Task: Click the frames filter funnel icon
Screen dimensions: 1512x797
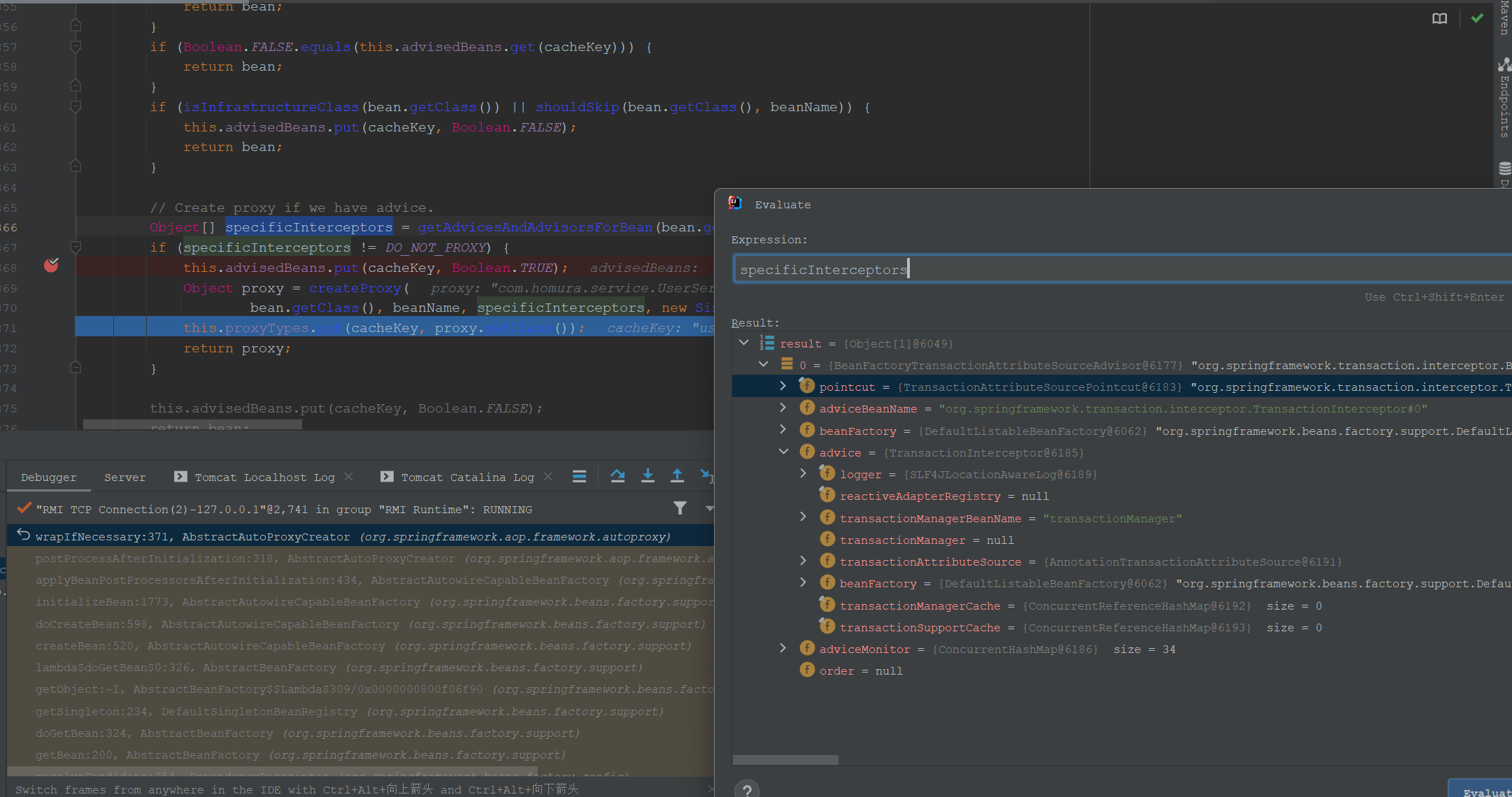Action: coord(680,508)
